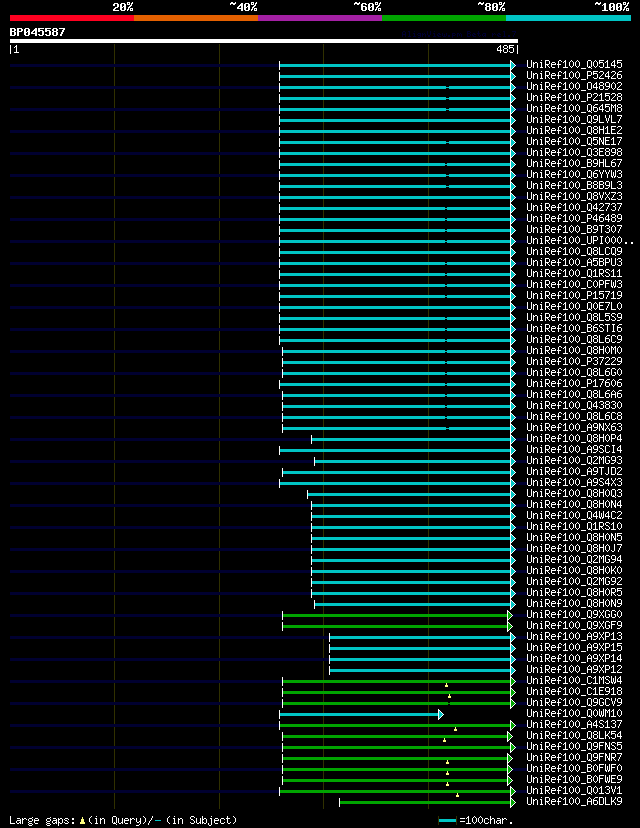Open hit UniRef100_P21528
Screen dimensions: 640x828
coord(574,97)
